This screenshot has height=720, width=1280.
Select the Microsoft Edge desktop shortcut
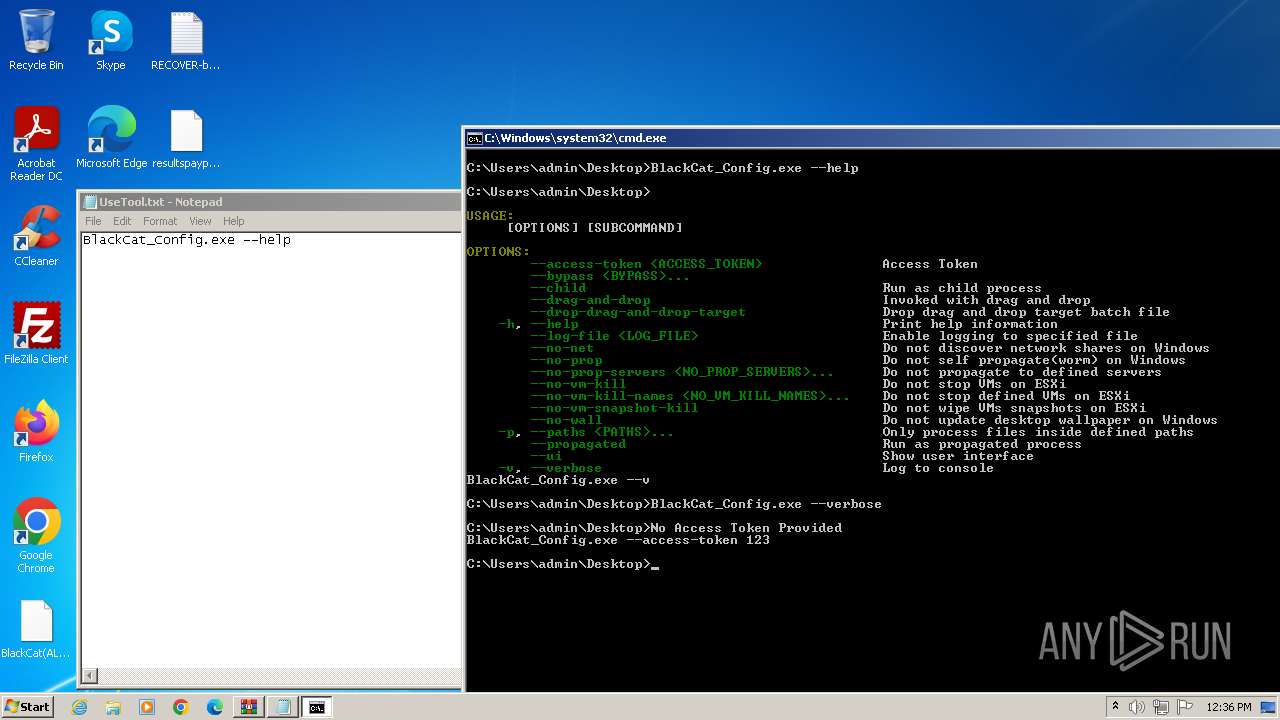[x=111, y=138]
